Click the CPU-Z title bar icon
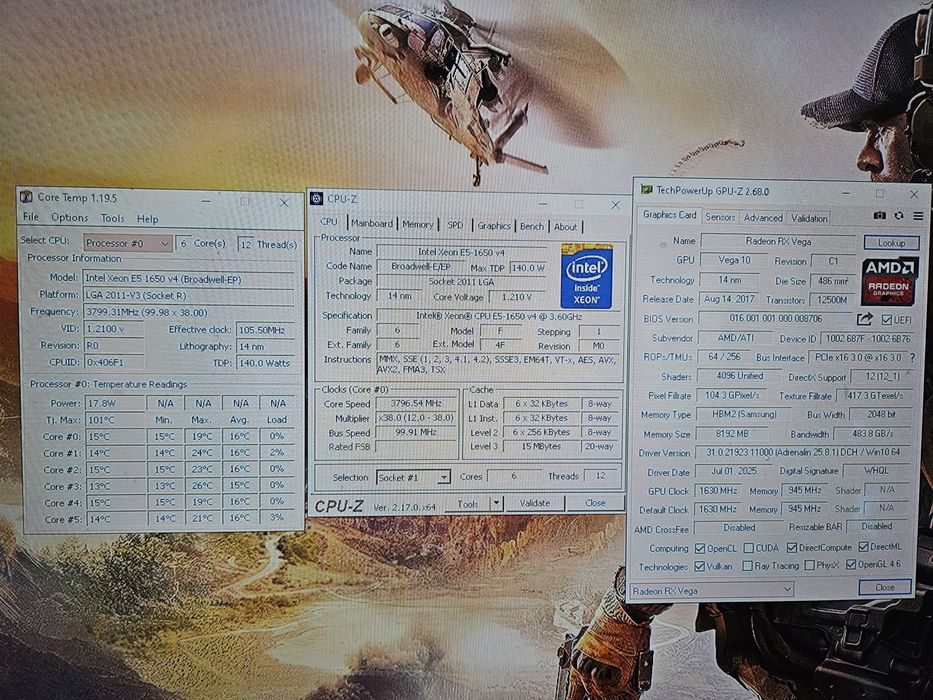The image size is (933, 700). [x=317, y=199]
